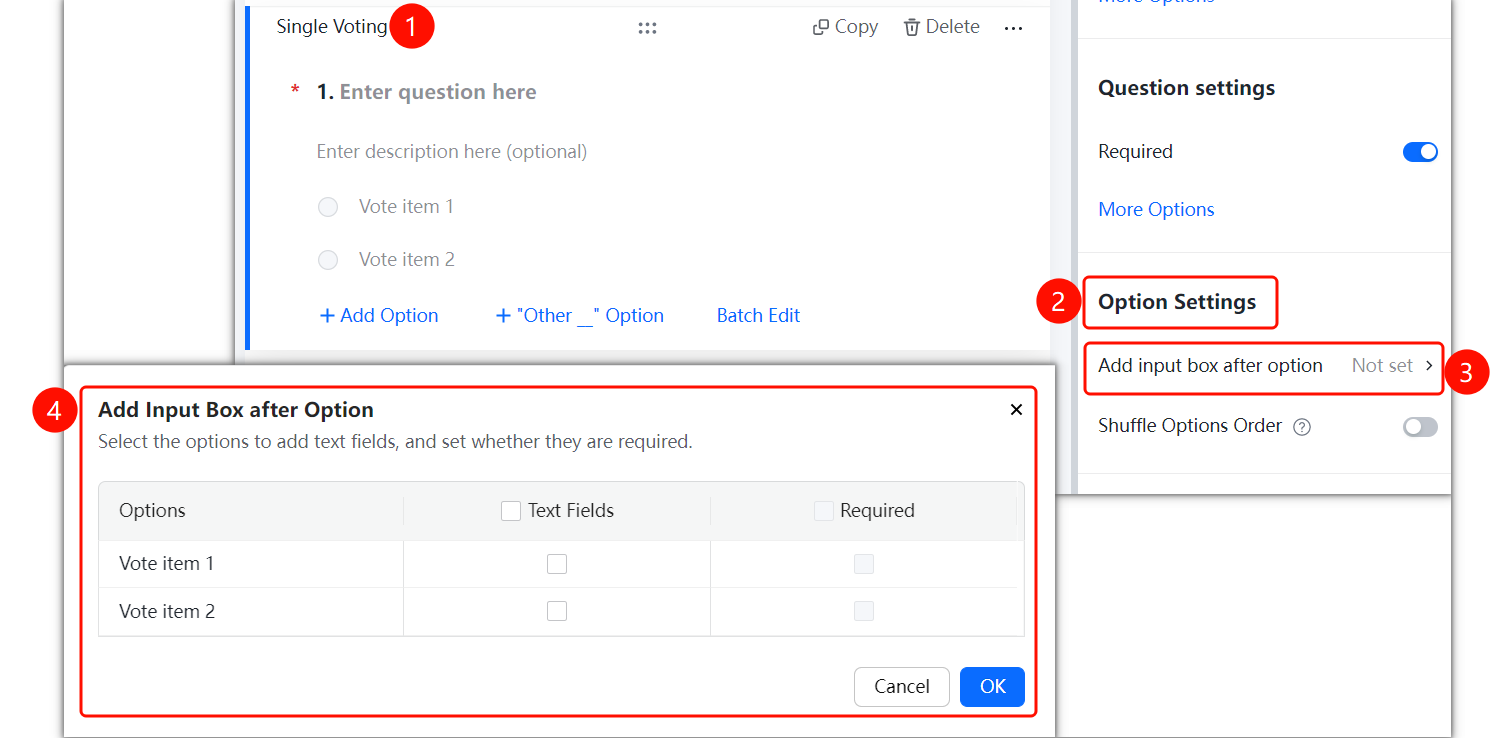Cancel the Add Input Box dialog
The image size is (1510, 738).
[x=902, y=687]
